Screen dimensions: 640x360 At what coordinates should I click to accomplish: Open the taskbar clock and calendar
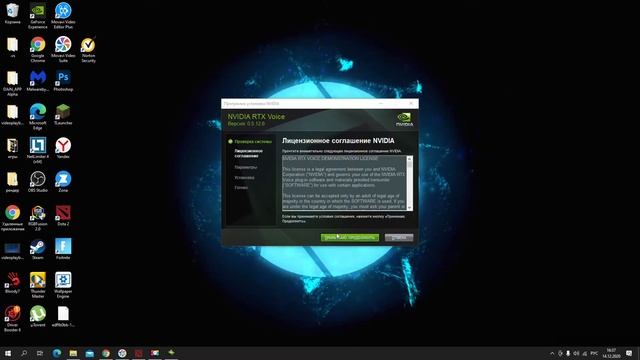(611, 353)
